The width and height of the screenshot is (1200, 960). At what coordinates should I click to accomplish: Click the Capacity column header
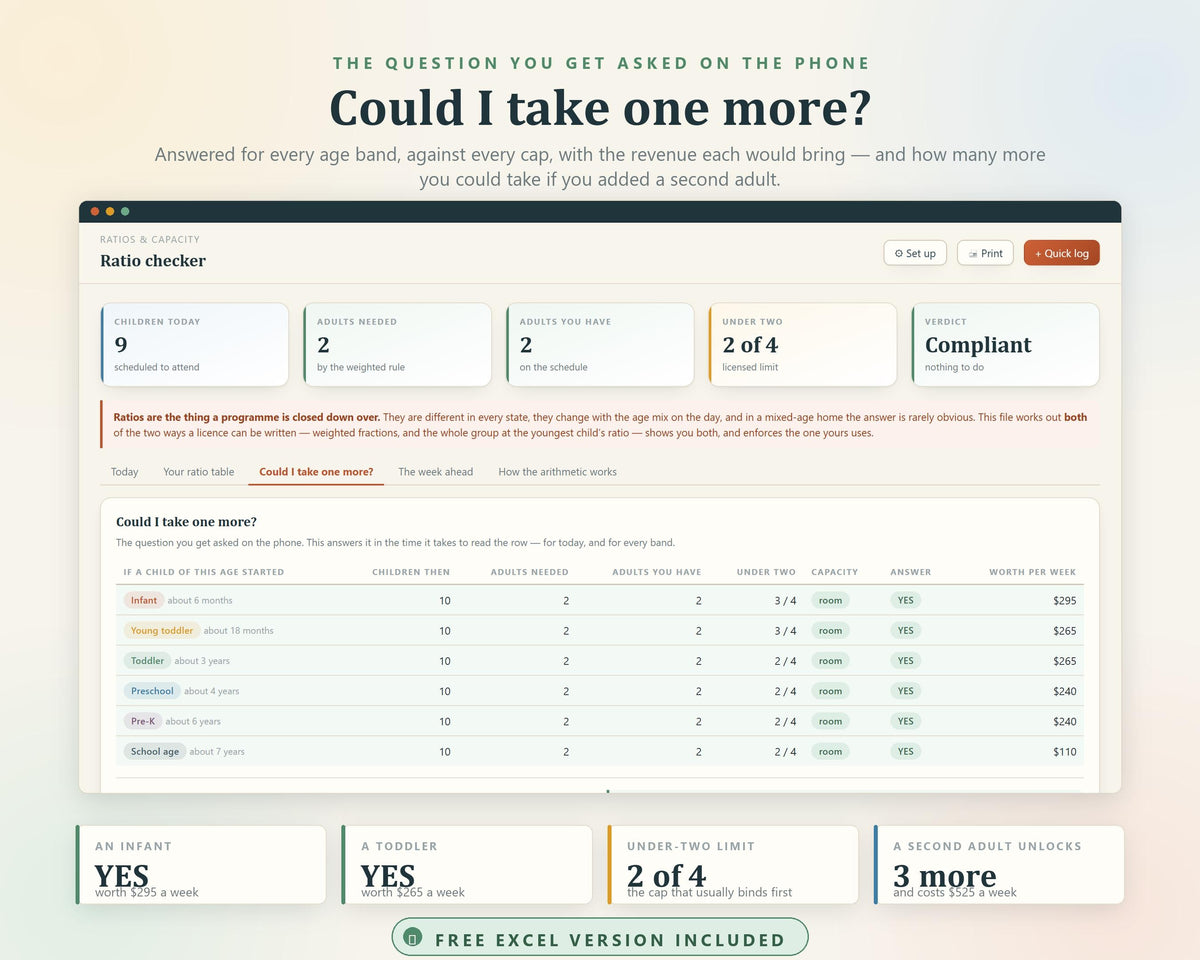(835, 572)
